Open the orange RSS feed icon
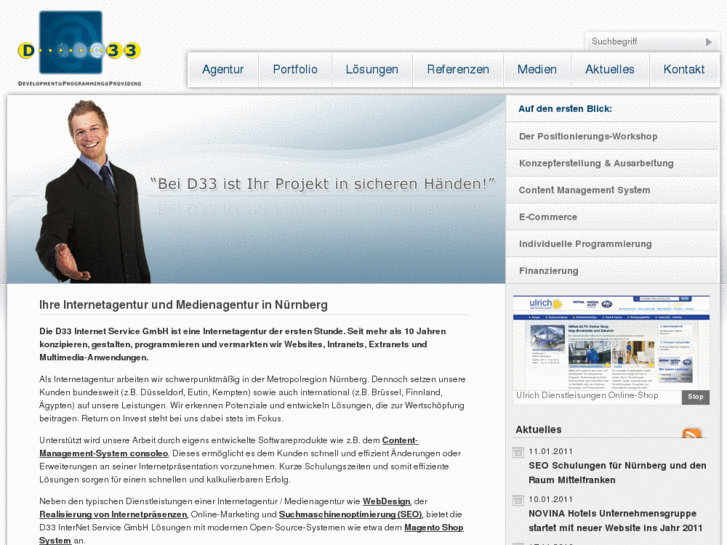The height and width of the screenshot is (545, 727). (x=691, y=433)
